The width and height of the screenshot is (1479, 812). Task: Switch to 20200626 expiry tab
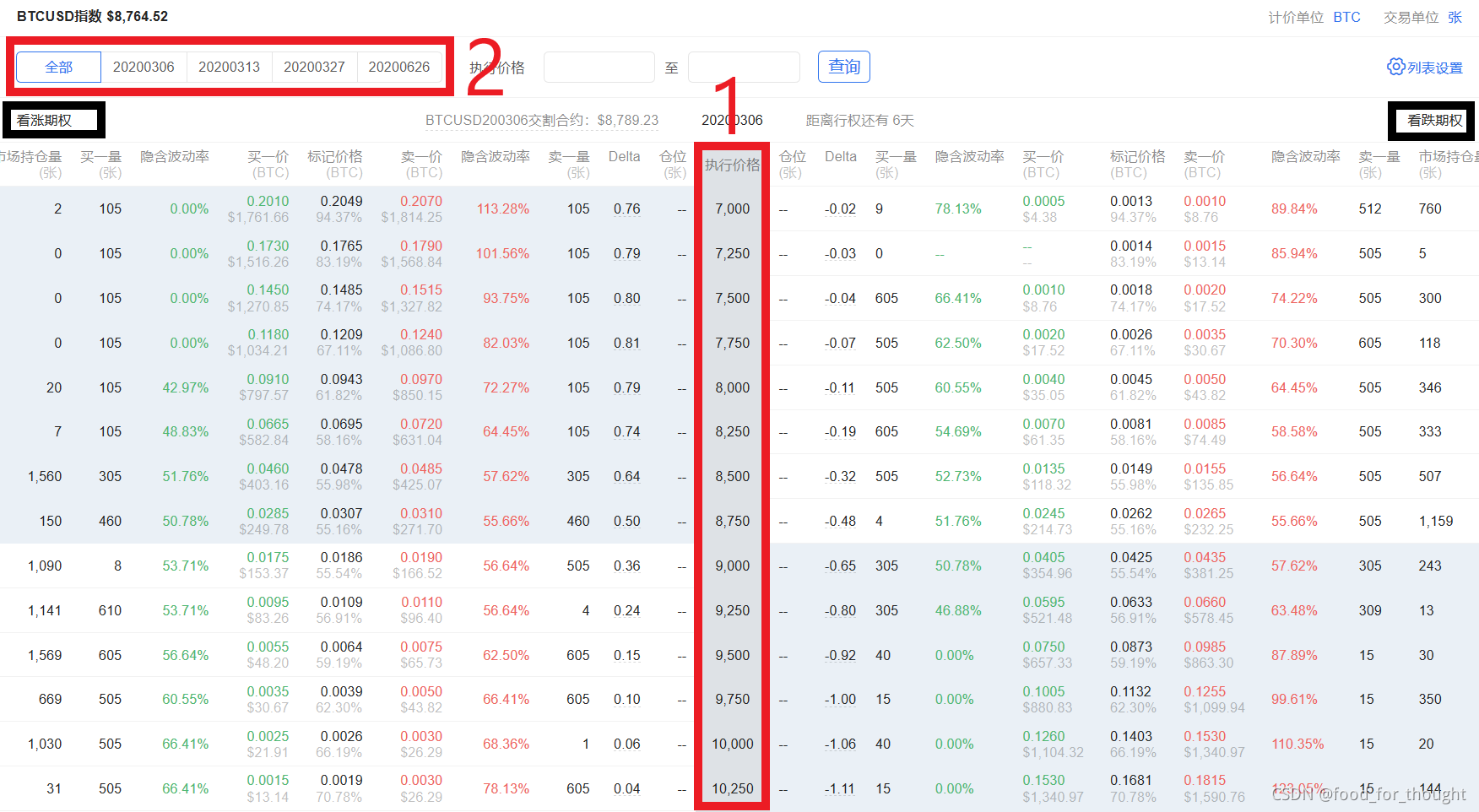(399, 67)
